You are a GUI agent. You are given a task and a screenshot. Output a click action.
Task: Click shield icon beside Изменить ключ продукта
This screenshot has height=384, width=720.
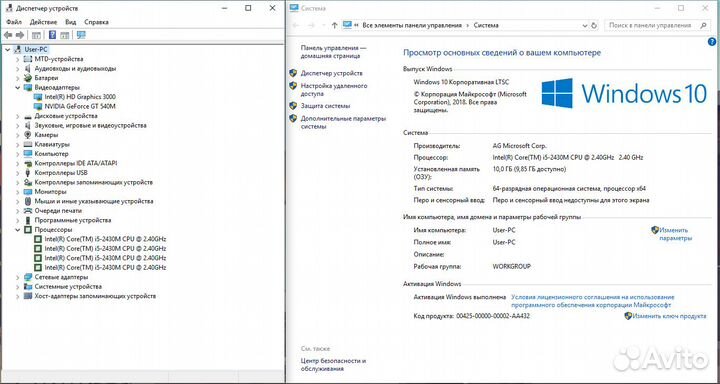point(628,316)
